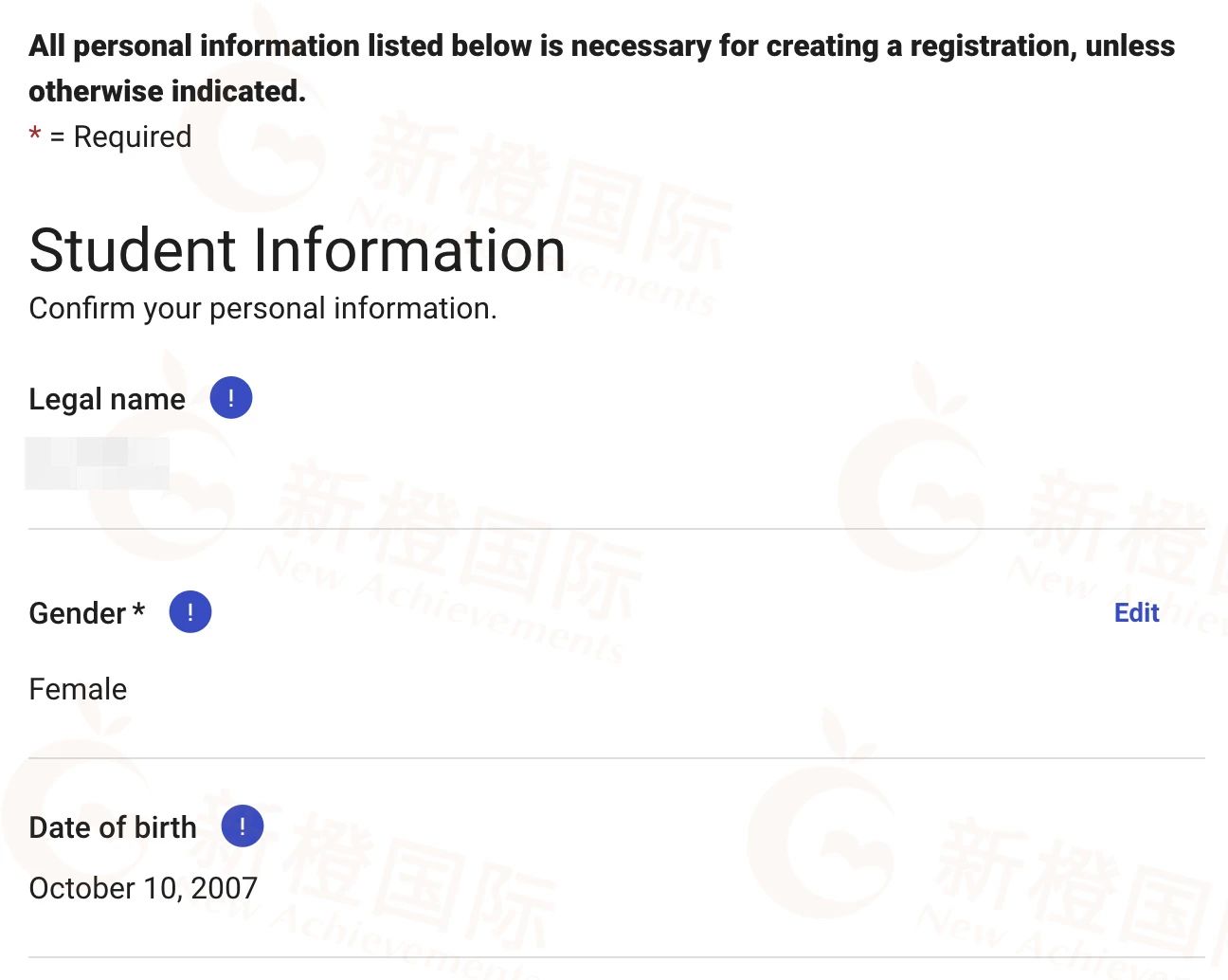The image size is (1228, 980).
Task: Click the Date of birth label
Action: pos(113,827)
